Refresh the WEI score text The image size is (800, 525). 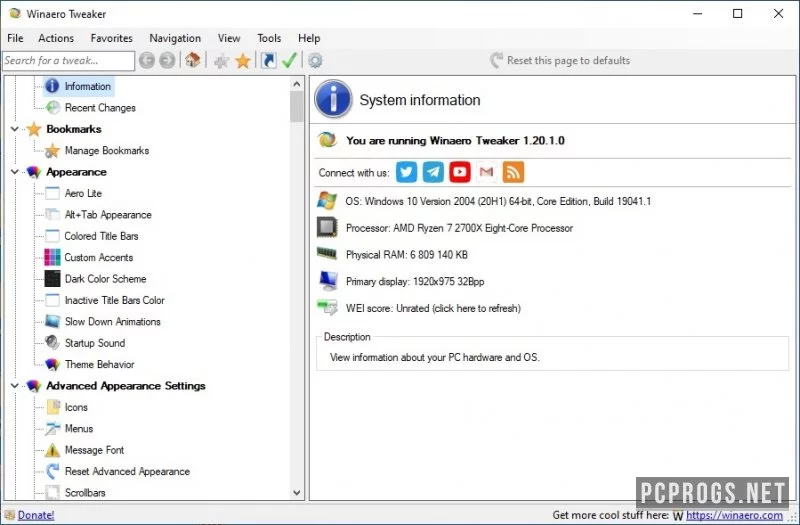(x=433, y=308)
